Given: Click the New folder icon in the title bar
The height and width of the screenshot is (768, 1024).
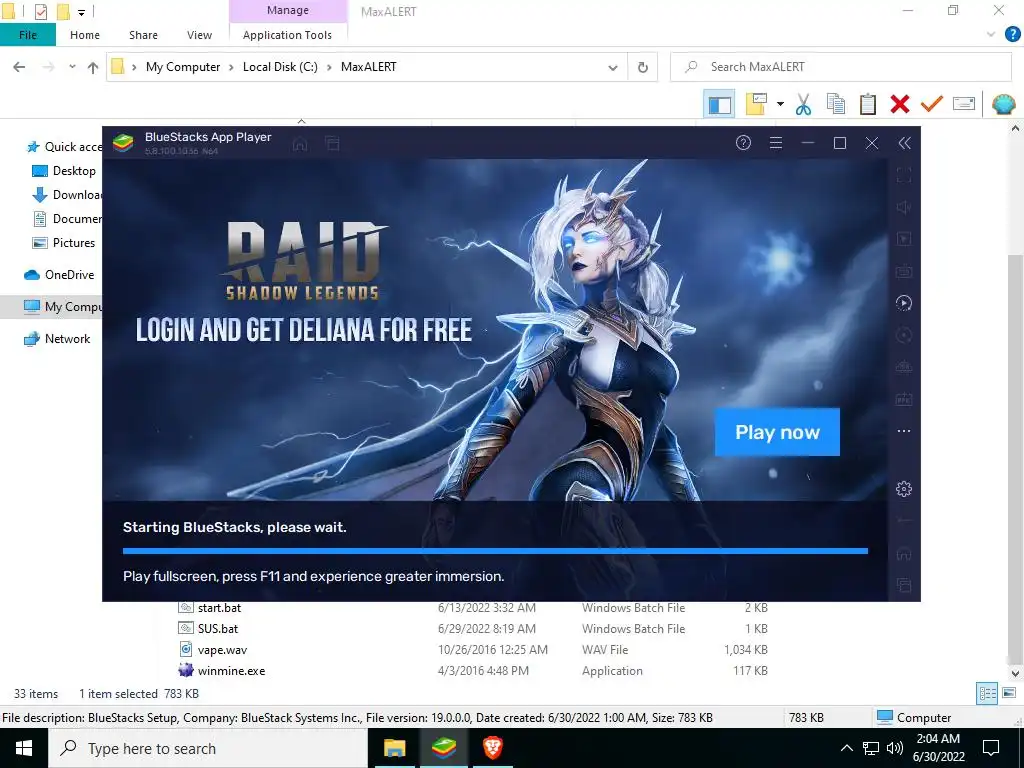Looking at the screenshot, I should pyautogui.click(x=63, y=11).
